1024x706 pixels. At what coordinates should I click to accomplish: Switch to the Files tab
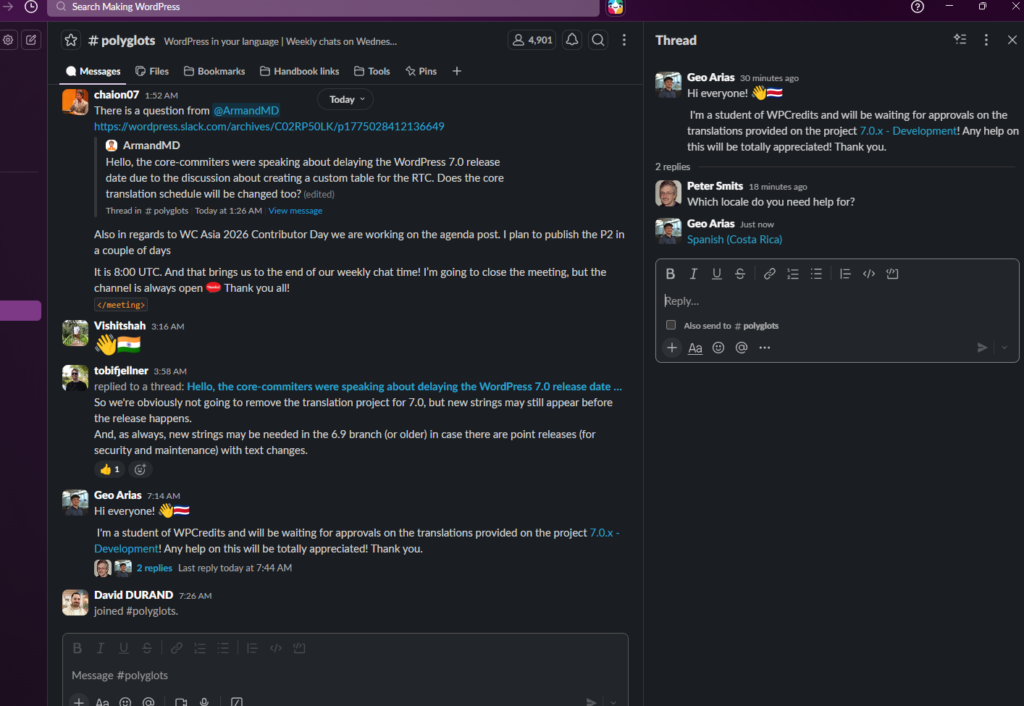pyautogui.click(x=151, y=71)
